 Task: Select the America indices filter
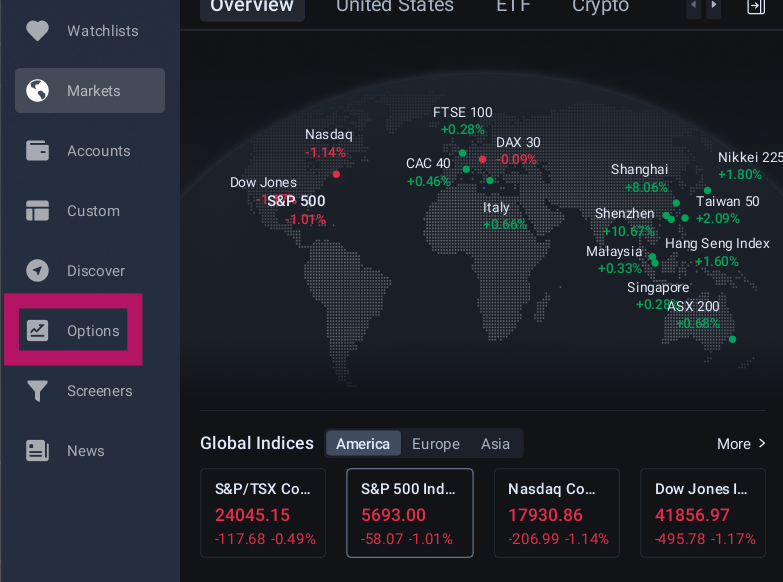pyautogui.click(x=363, y=443)
